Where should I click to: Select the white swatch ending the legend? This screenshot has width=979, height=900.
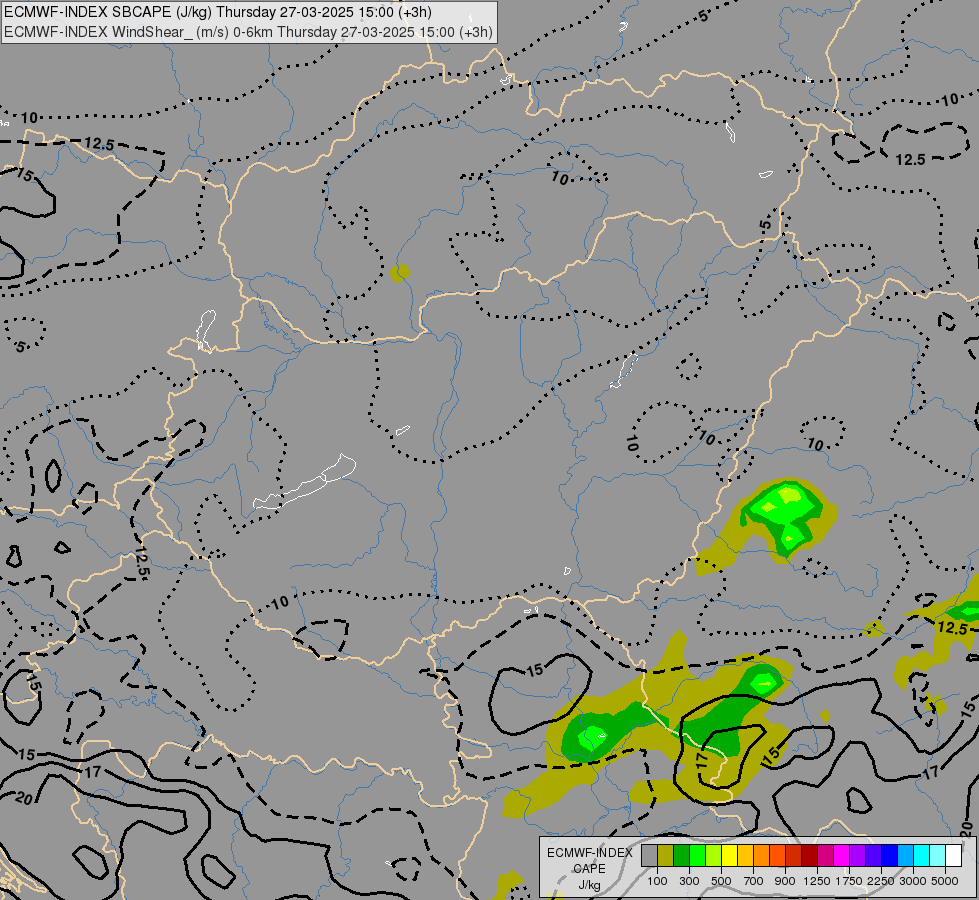click(954, 855)
